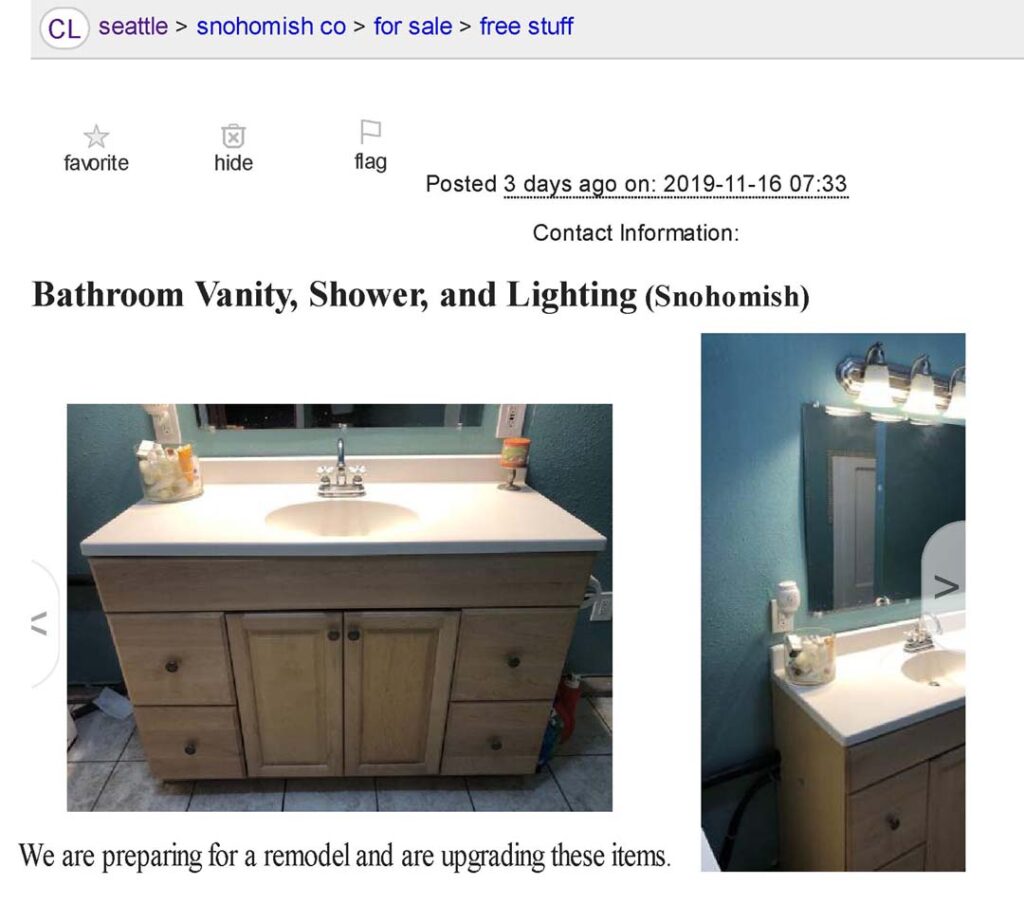Click the (Snohomish) location in title
Image resolution: width=1024 pixels, height=922 pixels.
728,296
